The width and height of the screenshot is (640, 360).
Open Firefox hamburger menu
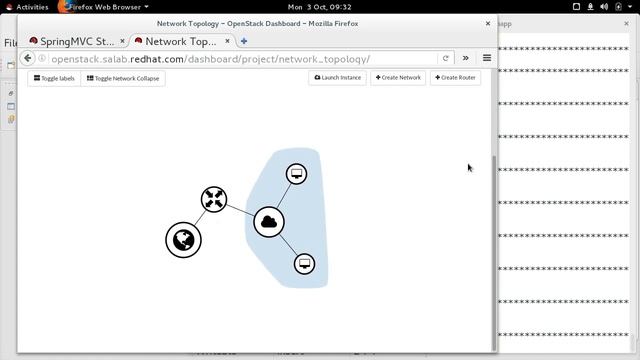(487, 58)
